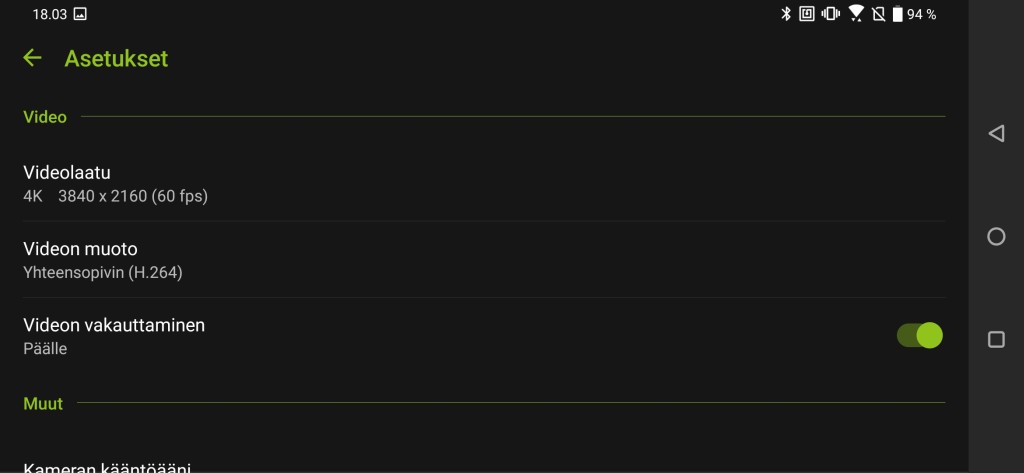Screen dimensions: 1024x473
Task: Tap the Videon vakauttaminen label
Action: 114,325
